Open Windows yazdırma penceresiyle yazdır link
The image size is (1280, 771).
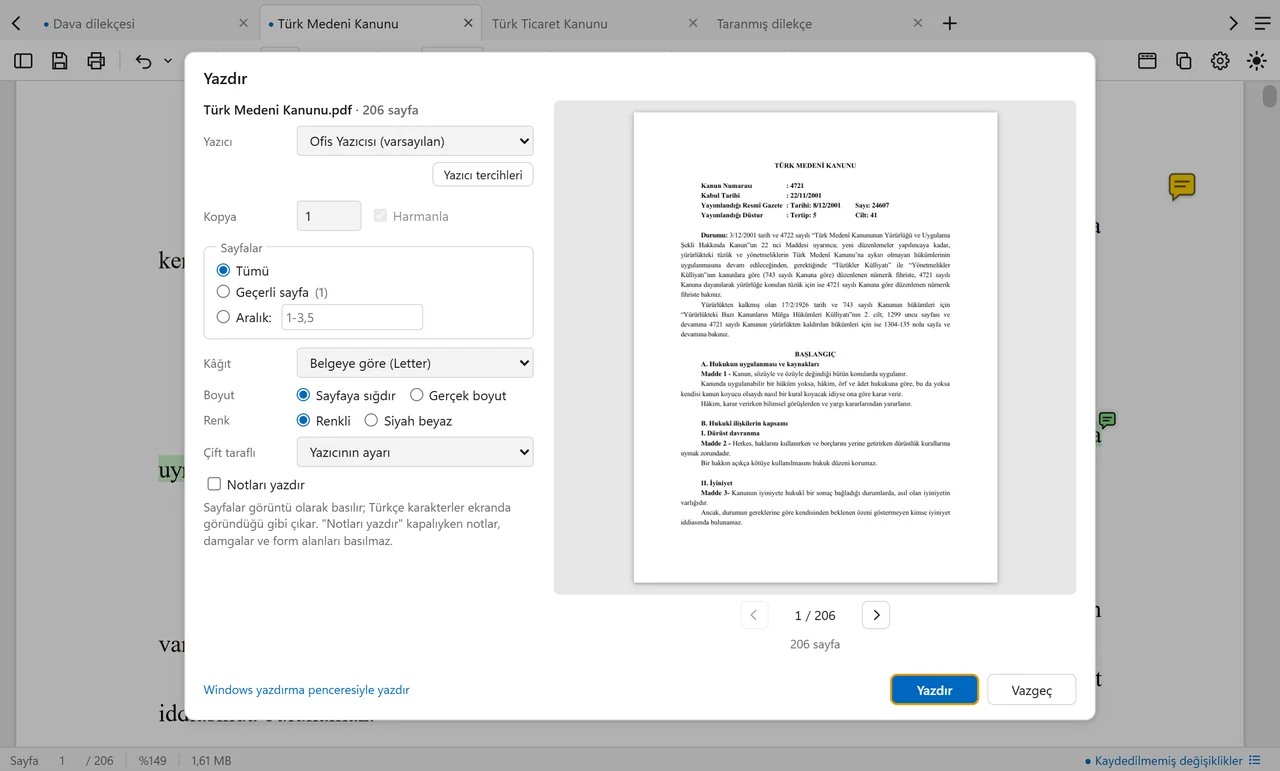click(x=307, y=690)
